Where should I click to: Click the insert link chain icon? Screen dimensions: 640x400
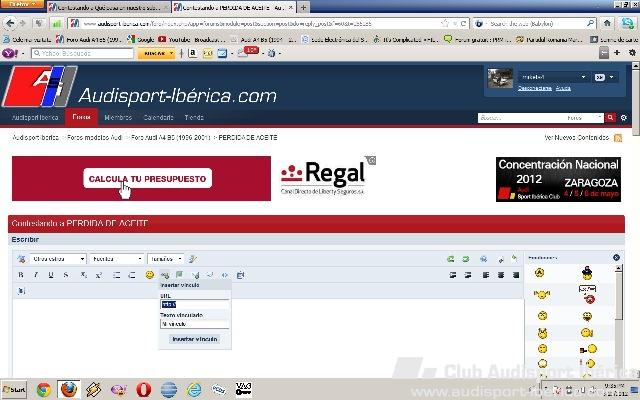pyautogui.click(x=164, y=275)
